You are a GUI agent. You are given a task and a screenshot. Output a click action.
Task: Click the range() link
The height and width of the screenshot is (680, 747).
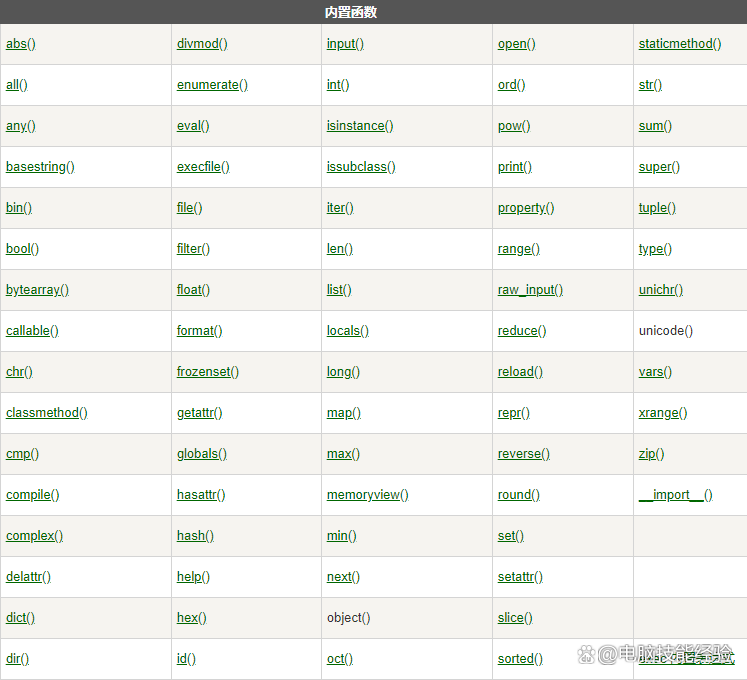pos(518,249)
